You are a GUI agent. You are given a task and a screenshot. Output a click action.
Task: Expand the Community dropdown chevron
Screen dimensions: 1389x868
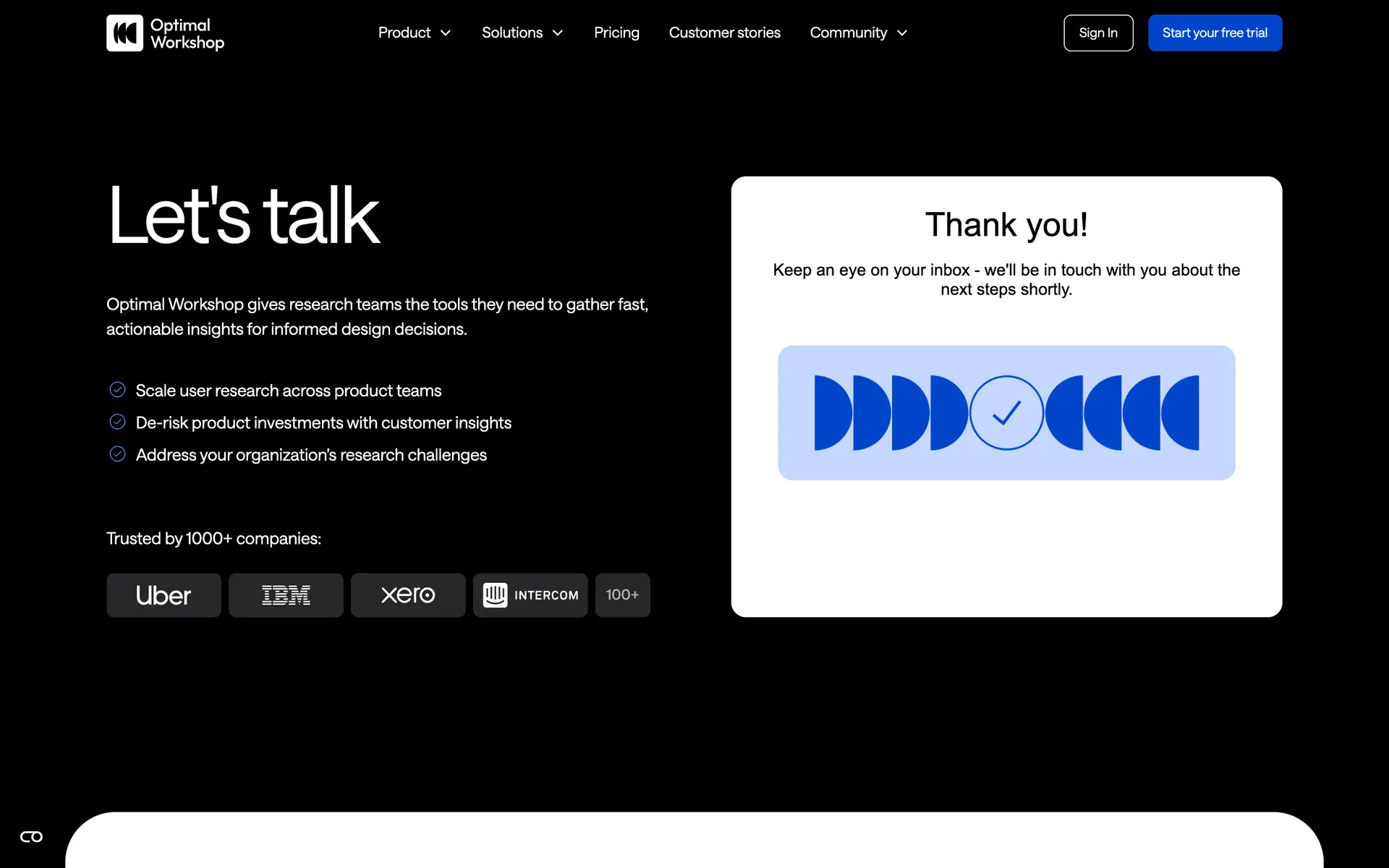pos(902,33)
